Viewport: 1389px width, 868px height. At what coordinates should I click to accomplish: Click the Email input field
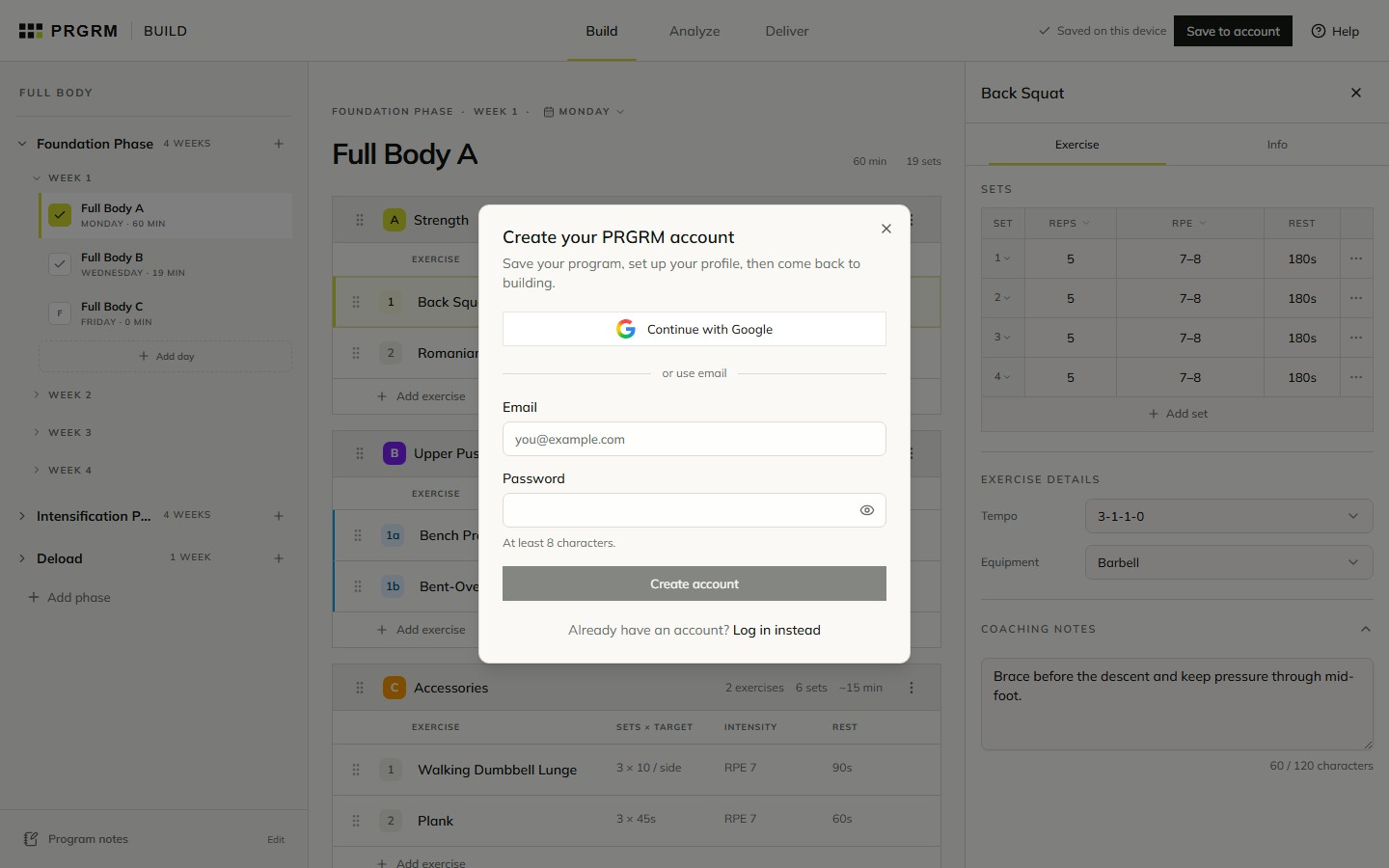[x=694, y=439]
